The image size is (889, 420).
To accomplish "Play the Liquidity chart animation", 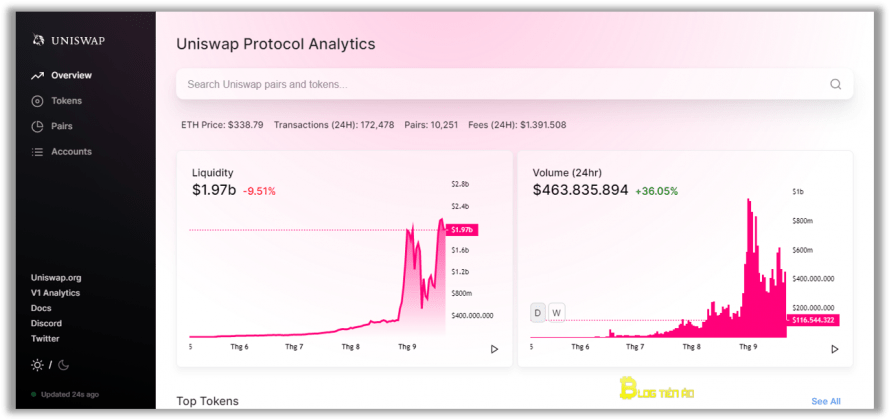I will point(494,349).
